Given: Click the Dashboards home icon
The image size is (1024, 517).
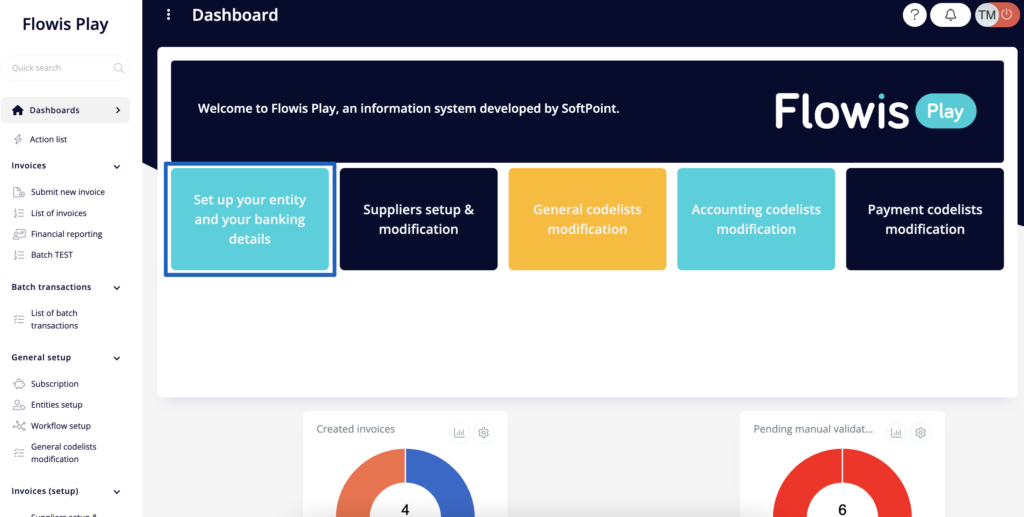Looking at the screenshot, I should [18, 110].
